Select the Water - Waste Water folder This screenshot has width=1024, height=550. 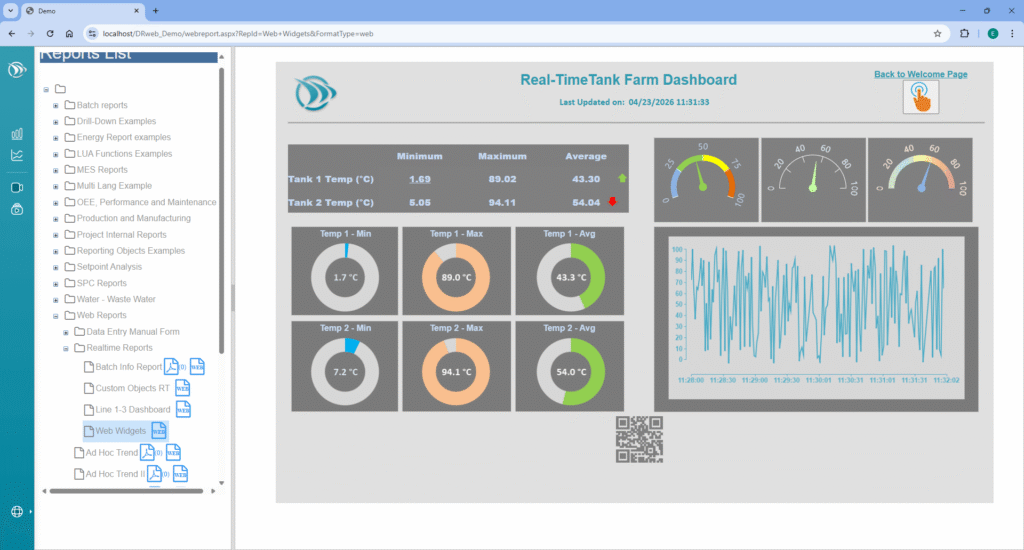coord(116,299)
